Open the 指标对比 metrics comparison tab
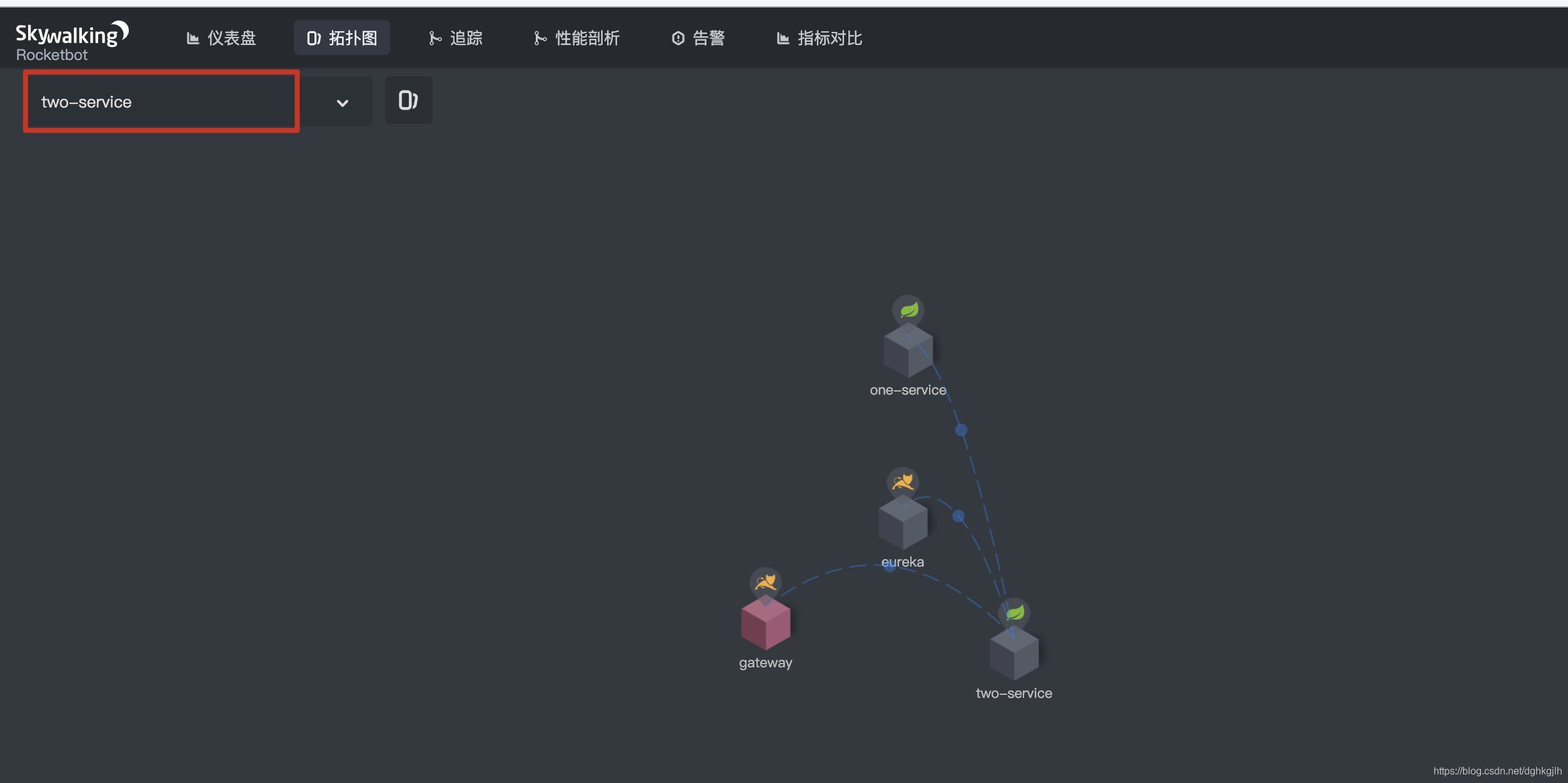 tap(819, 38)
